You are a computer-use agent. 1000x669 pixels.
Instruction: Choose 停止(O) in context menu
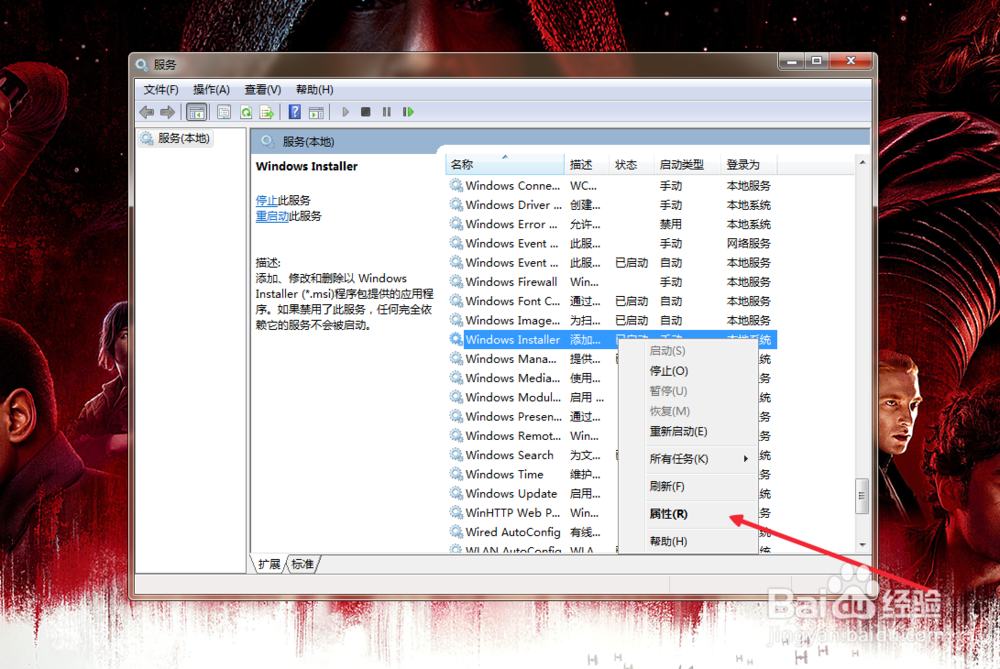688,371
